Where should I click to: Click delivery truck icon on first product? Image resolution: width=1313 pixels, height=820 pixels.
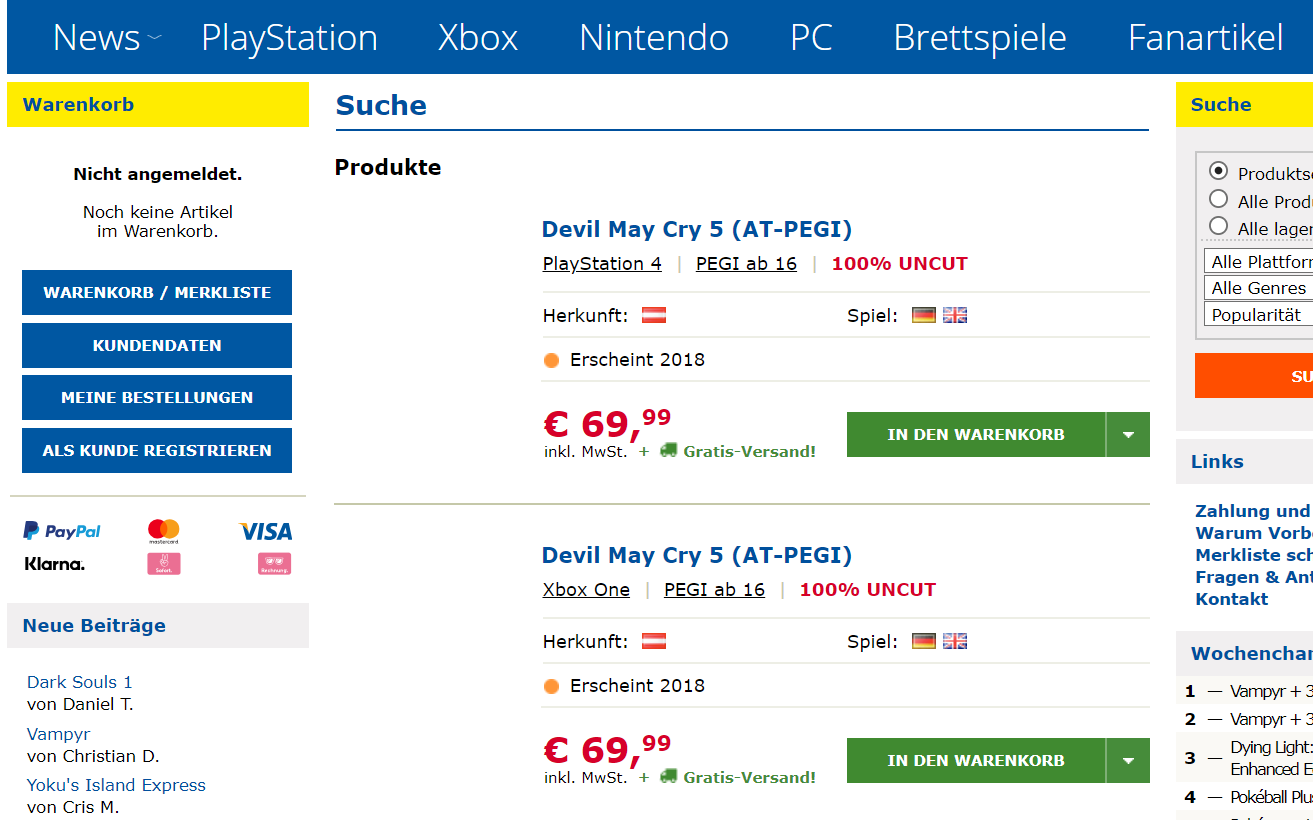(668, 450)
